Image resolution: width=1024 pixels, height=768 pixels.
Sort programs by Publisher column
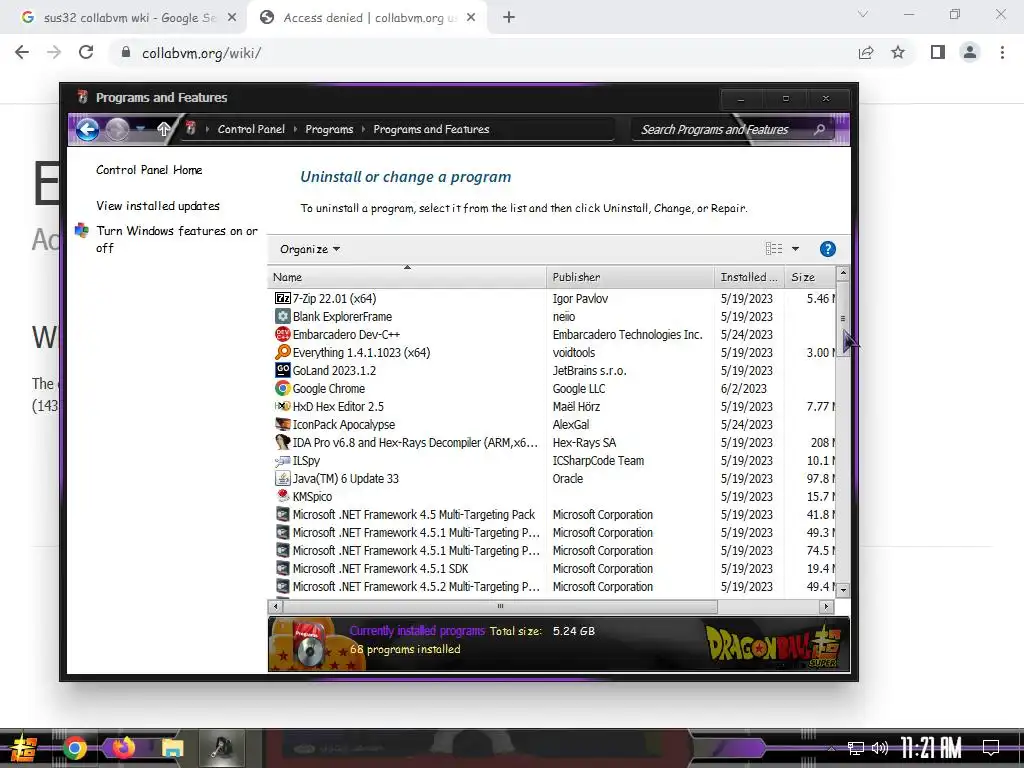[630, 278]
